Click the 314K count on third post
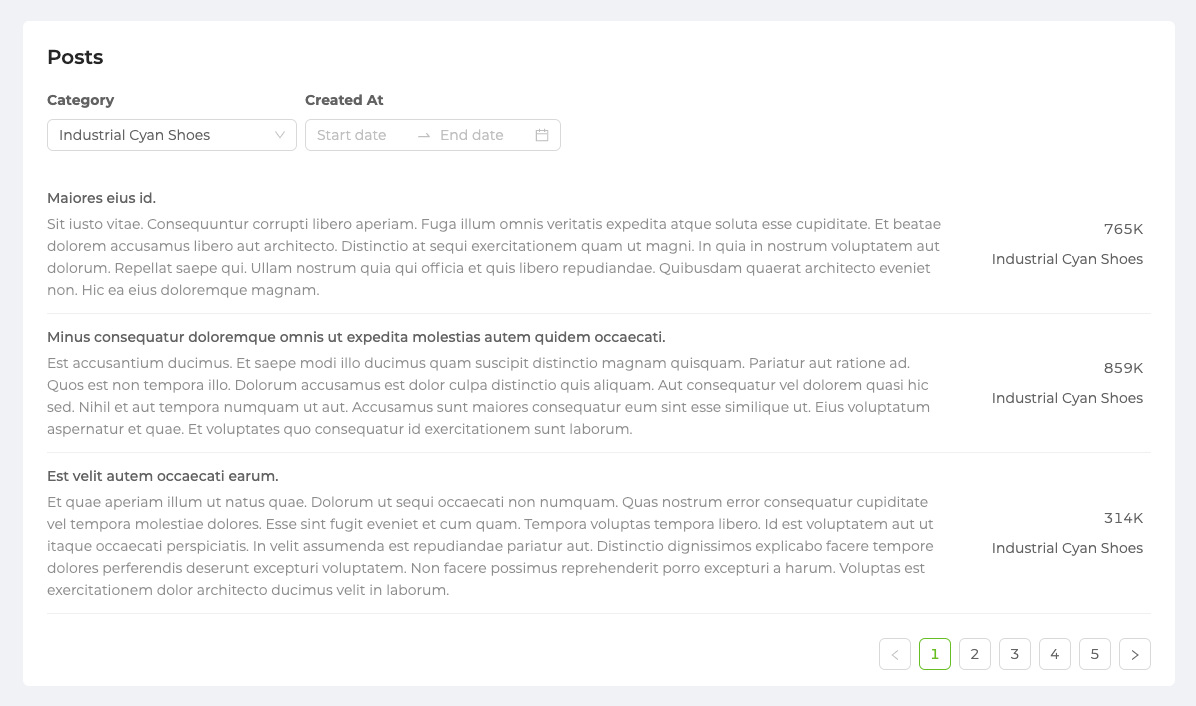 click(1123, 518)
